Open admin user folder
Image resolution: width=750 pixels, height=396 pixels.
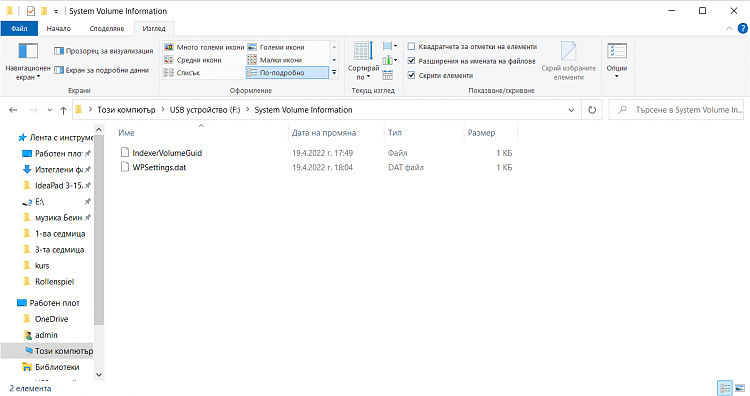pyautogui.click(x=41, y=335)
